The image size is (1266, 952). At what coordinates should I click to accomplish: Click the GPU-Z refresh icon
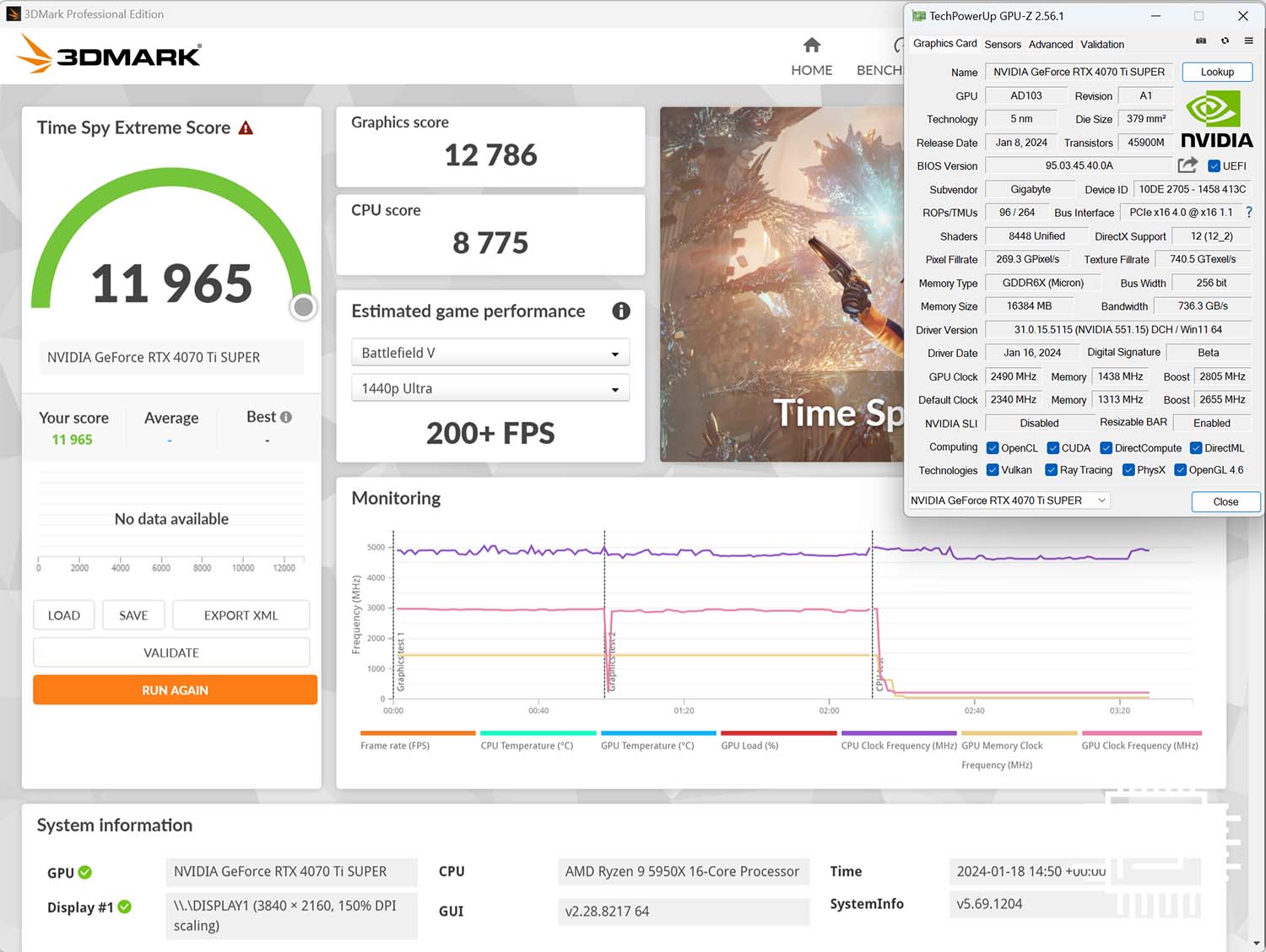click(1225, 41)
